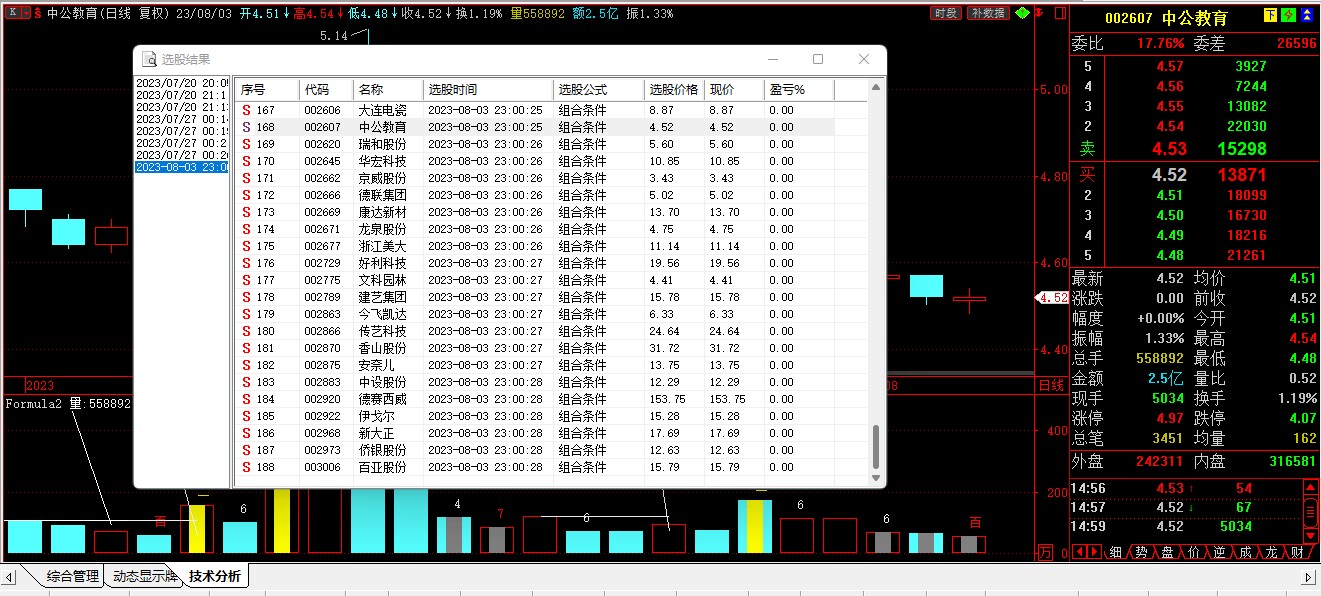Click the 万 unit icon below volume axis
Image resolution: width=1321 pixels, height=596 pixels.
coord(1045,552)
